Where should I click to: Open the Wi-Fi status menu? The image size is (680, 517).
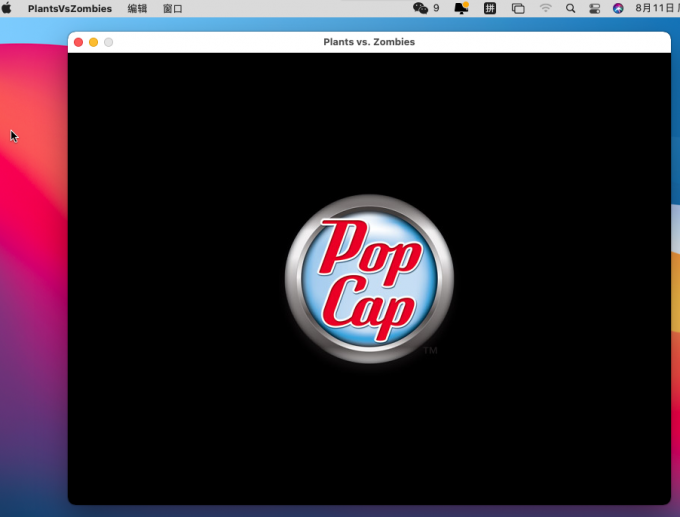pyautogui.click(x=545, y=8)
